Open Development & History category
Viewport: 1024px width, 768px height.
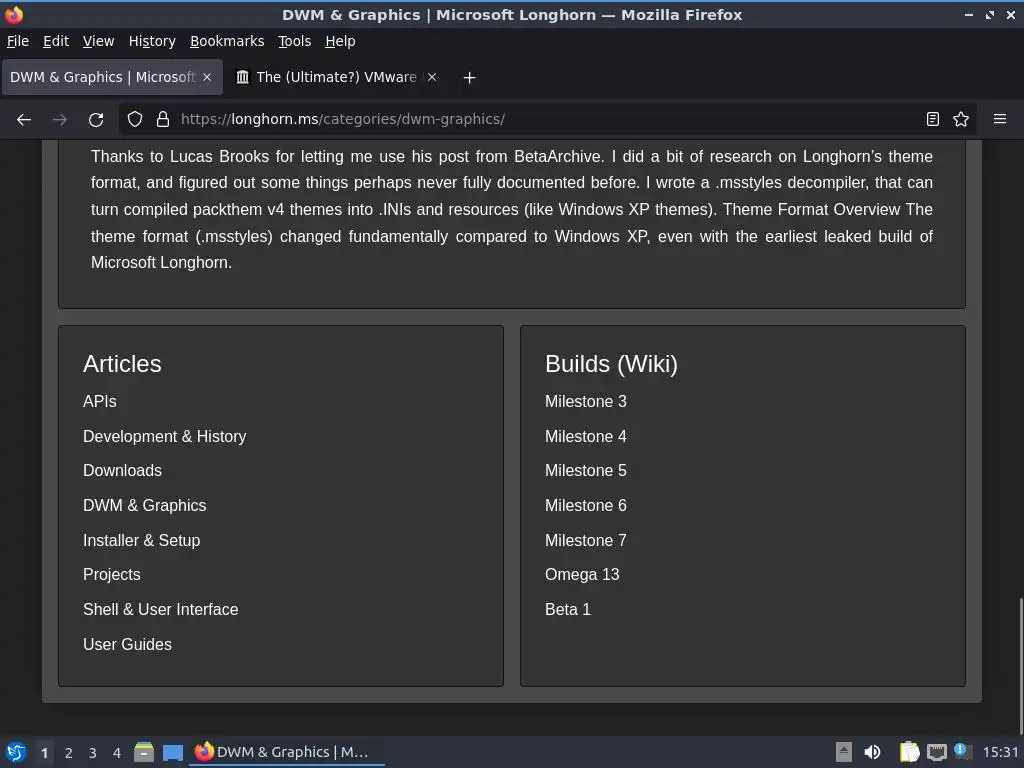point(165,436)
